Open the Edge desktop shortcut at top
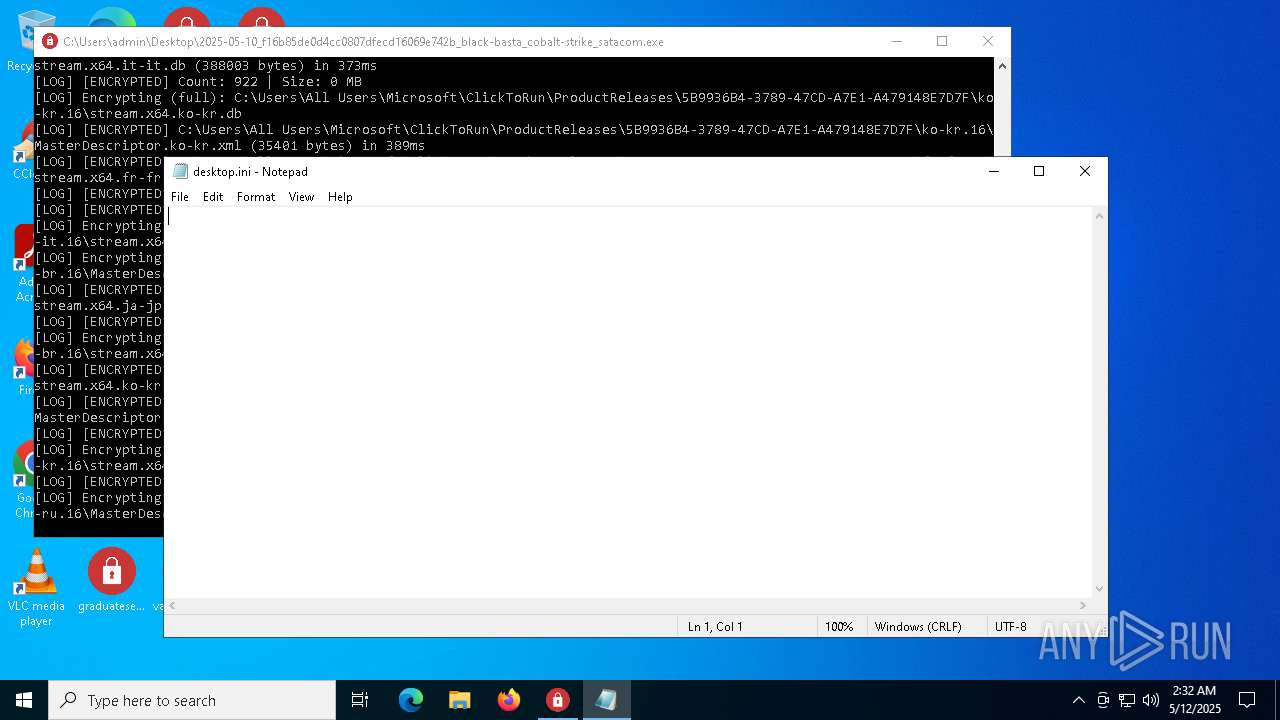Screen dimensions: 1280x720 point(112,18)
